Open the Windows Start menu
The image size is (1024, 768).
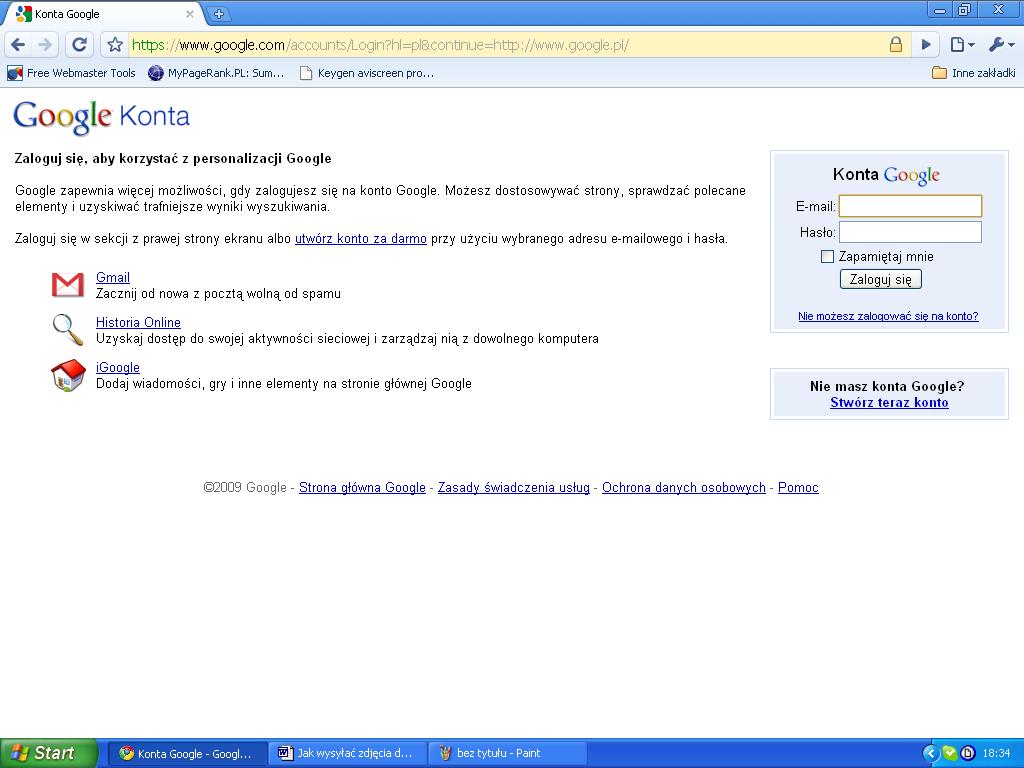49,753
